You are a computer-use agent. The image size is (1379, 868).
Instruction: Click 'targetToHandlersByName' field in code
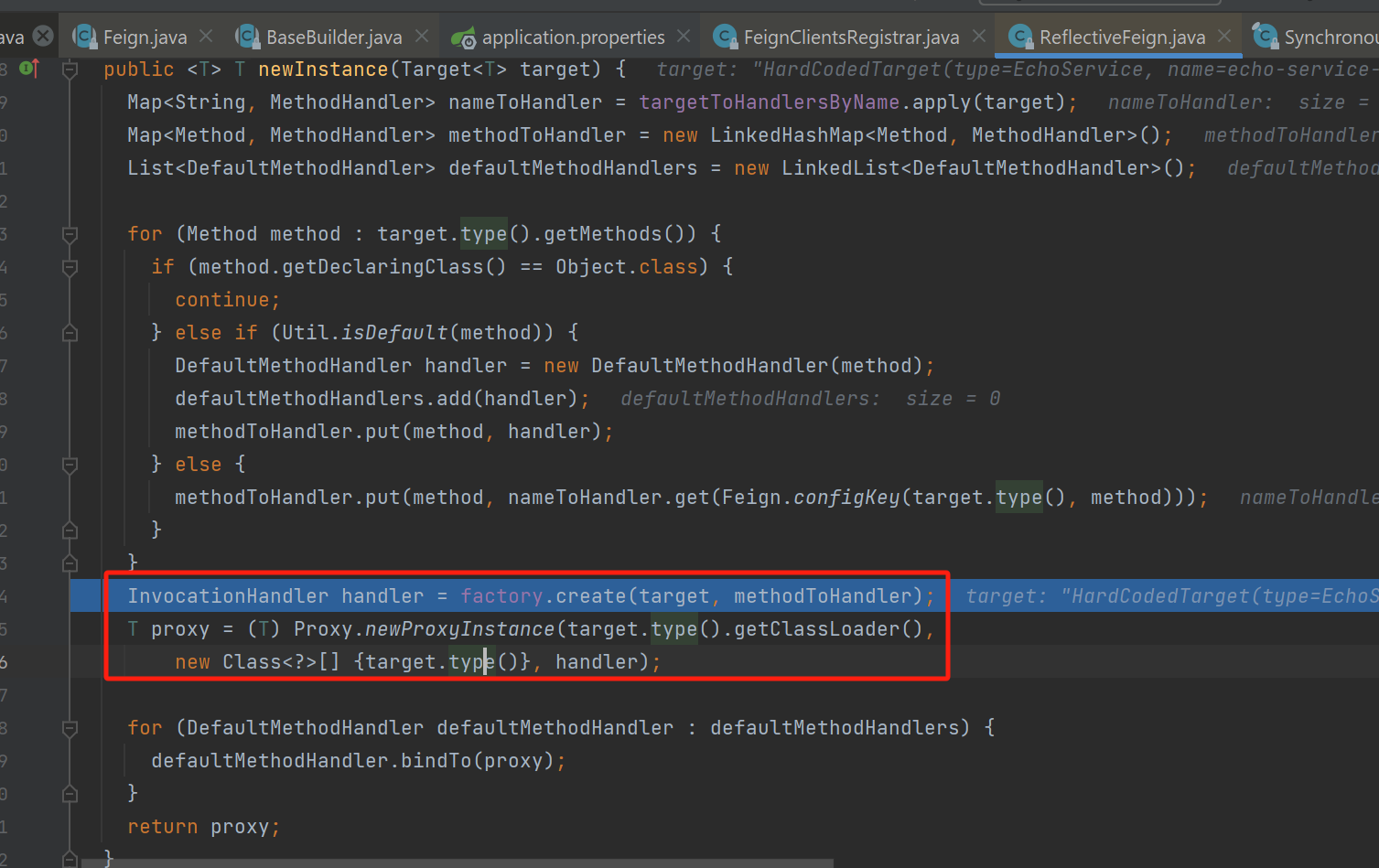tap(769, 102)
